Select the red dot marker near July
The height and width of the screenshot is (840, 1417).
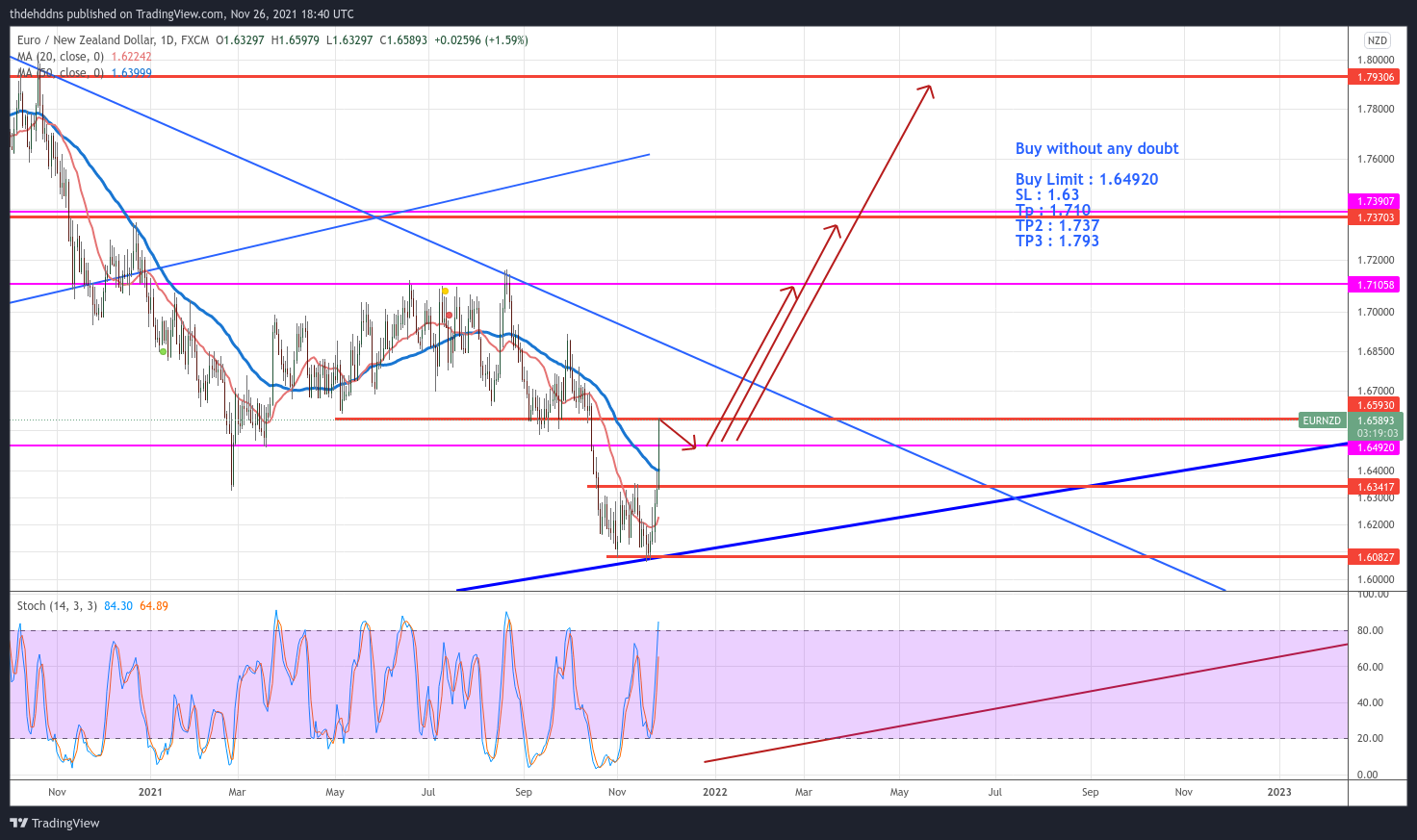(450, 315)
